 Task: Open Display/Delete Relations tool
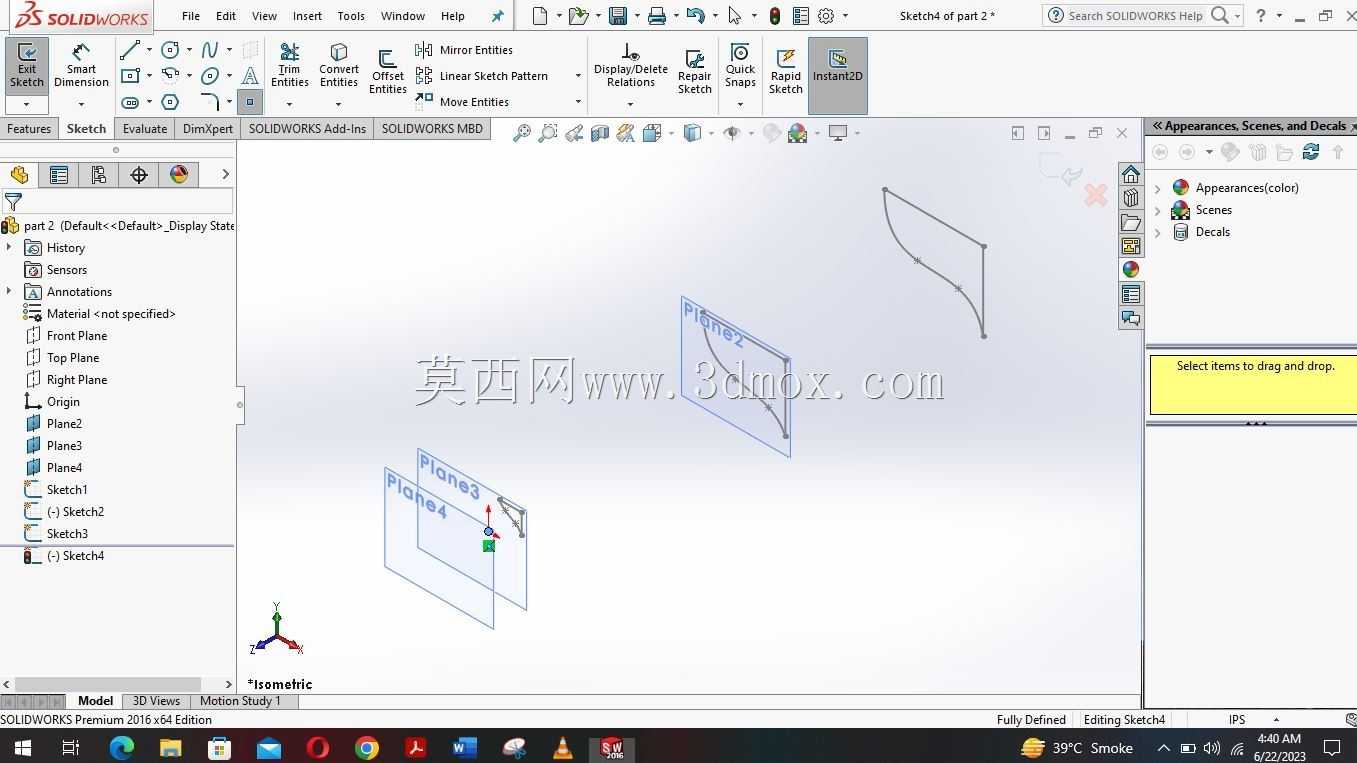pyautogui.click(x=630, y=66)
